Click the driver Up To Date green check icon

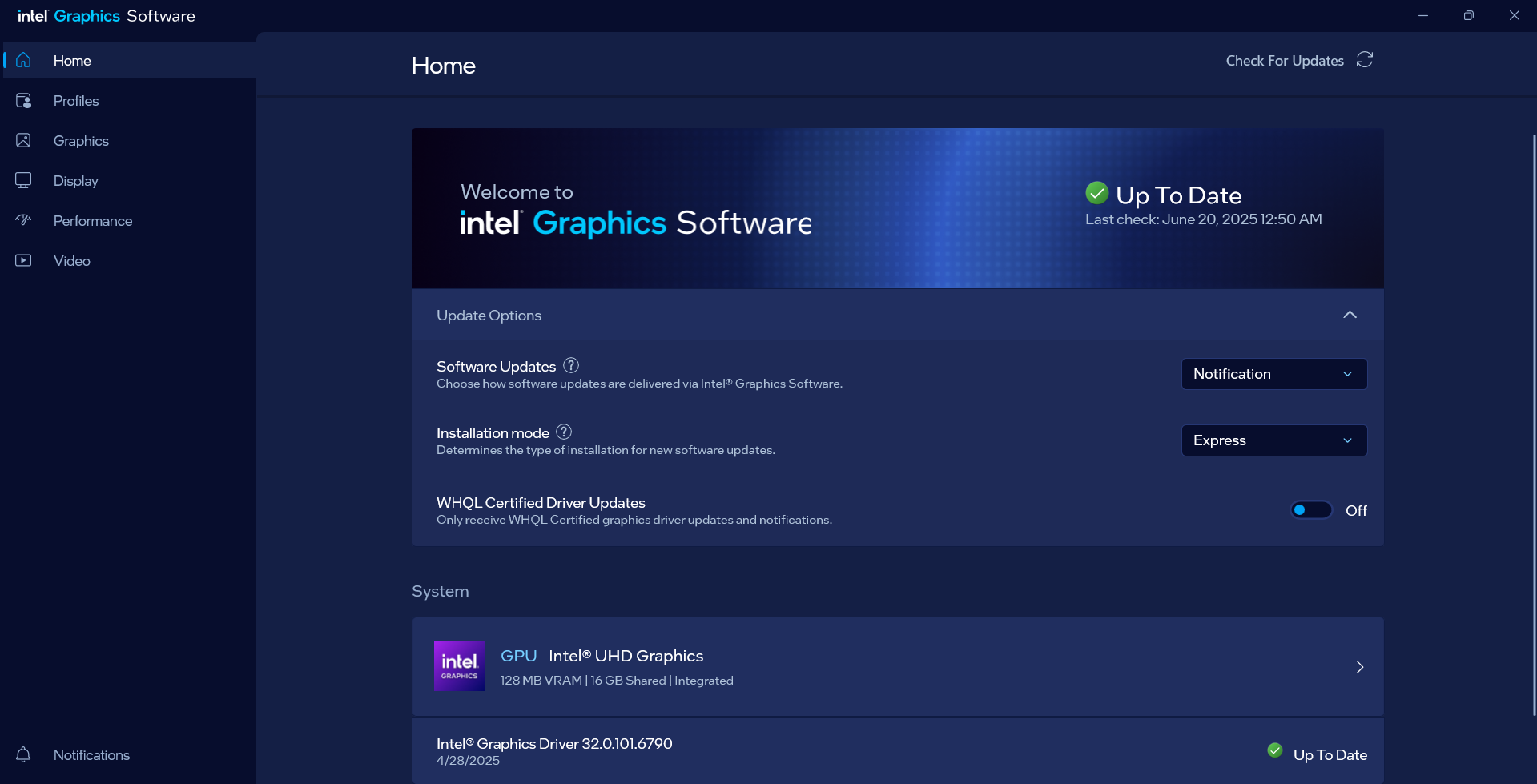1275,750
